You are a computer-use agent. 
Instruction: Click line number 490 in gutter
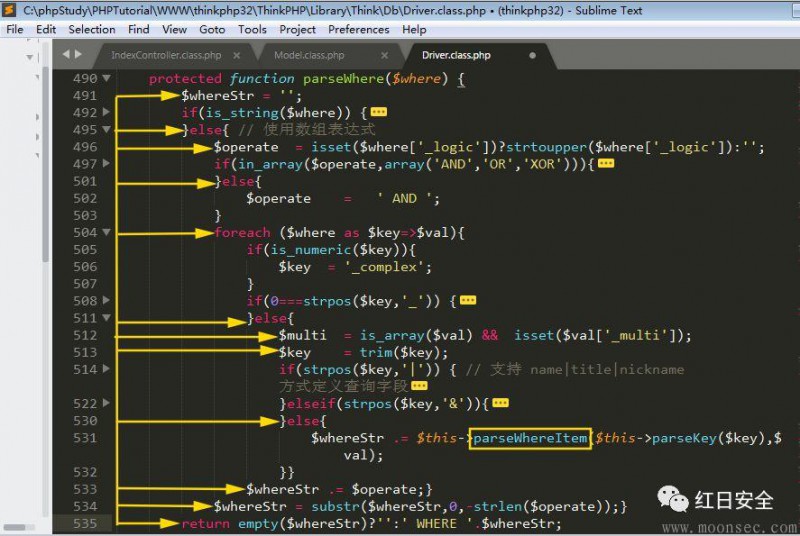pyautogui.click(x=85, y=79)
